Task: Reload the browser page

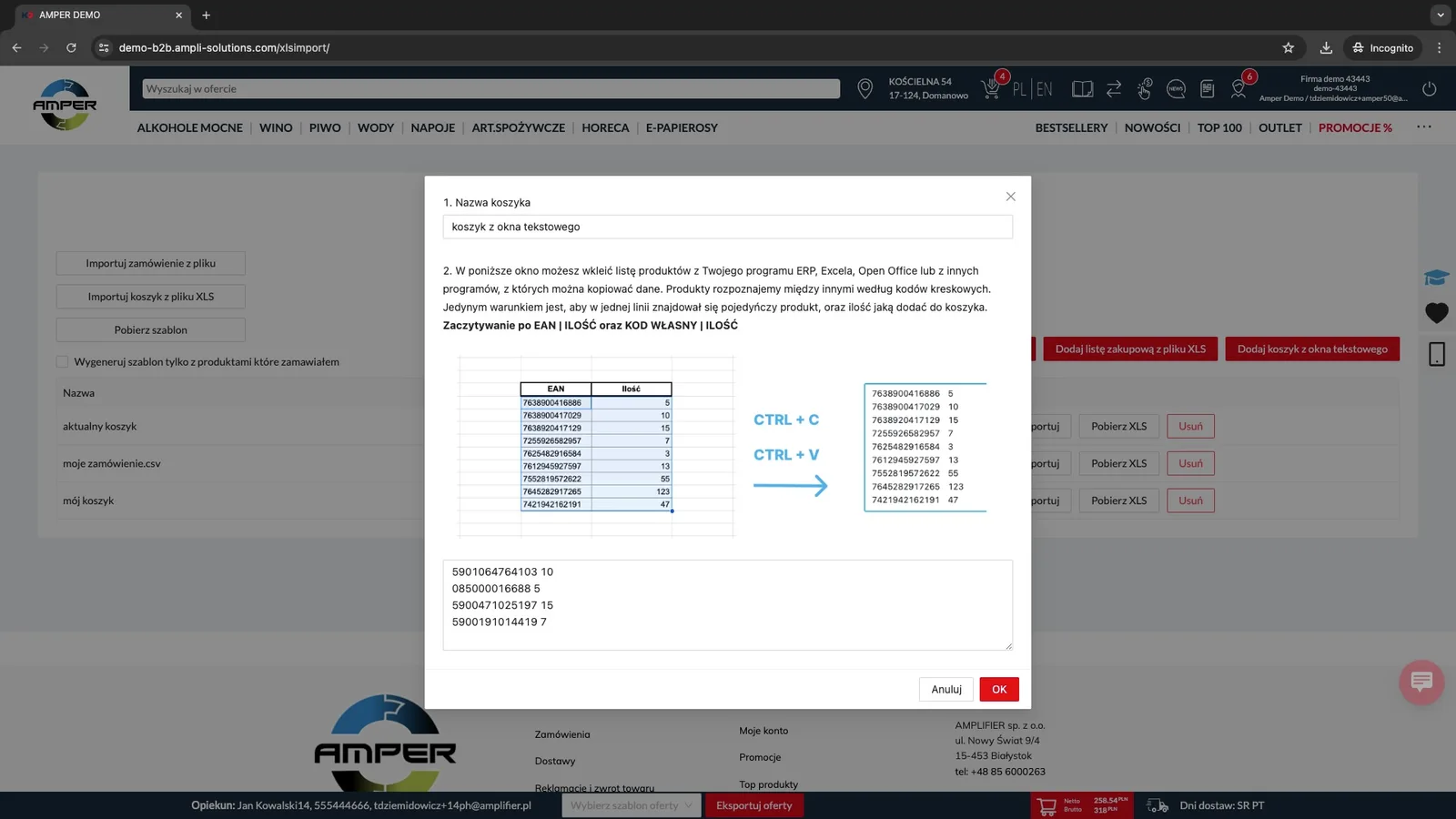Action: click(71, 47)
